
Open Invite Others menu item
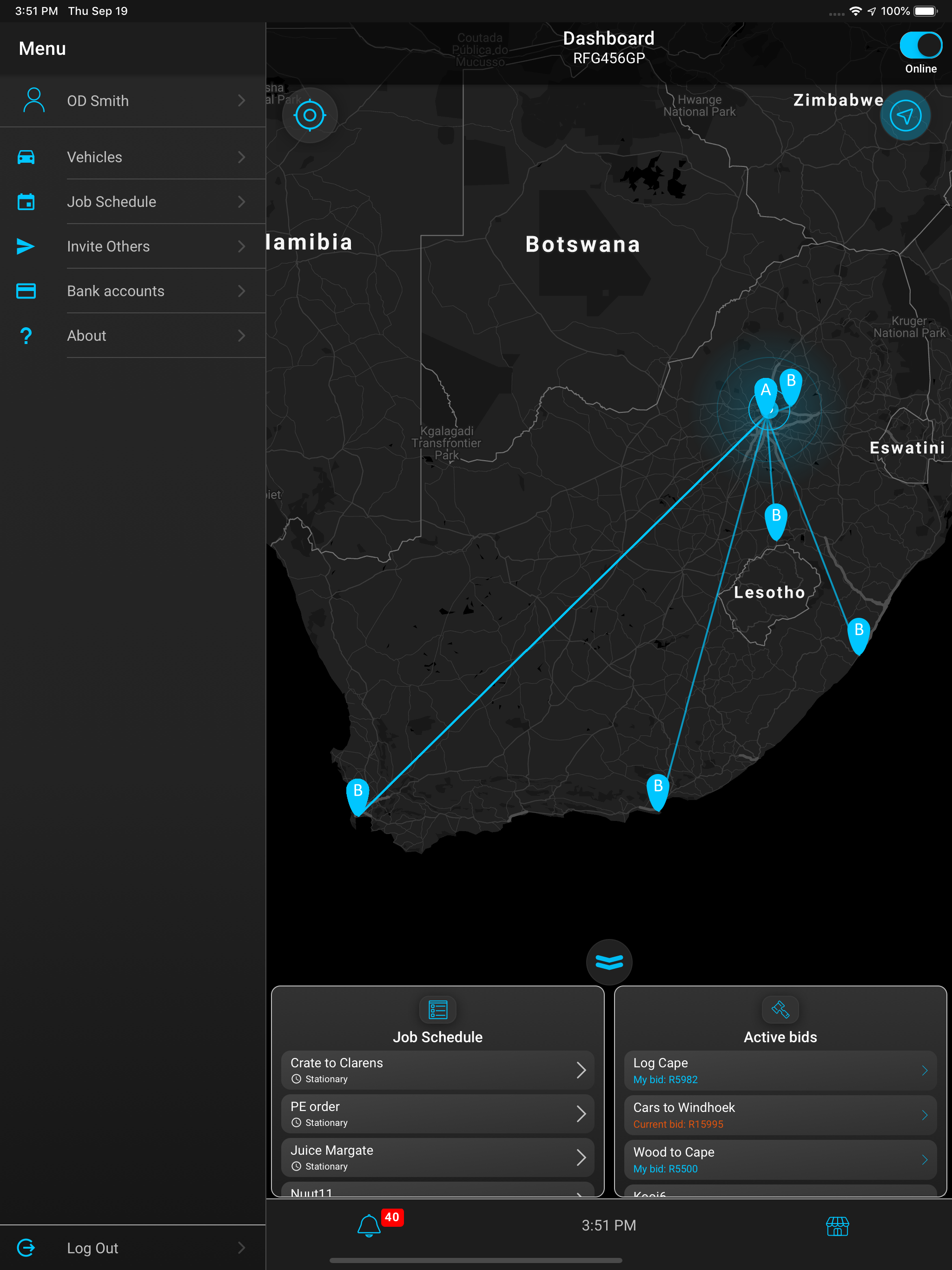(x=132, y=246)
